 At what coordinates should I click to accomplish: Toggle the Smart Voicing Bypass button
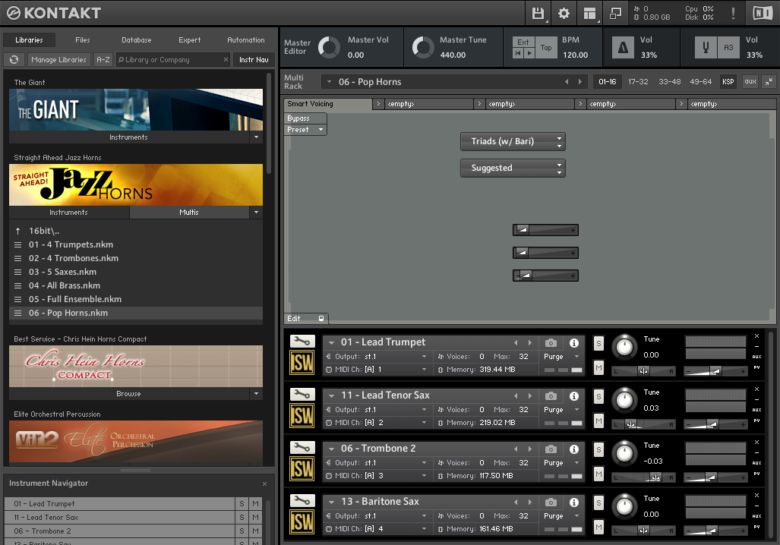click(x=305, y=118)
